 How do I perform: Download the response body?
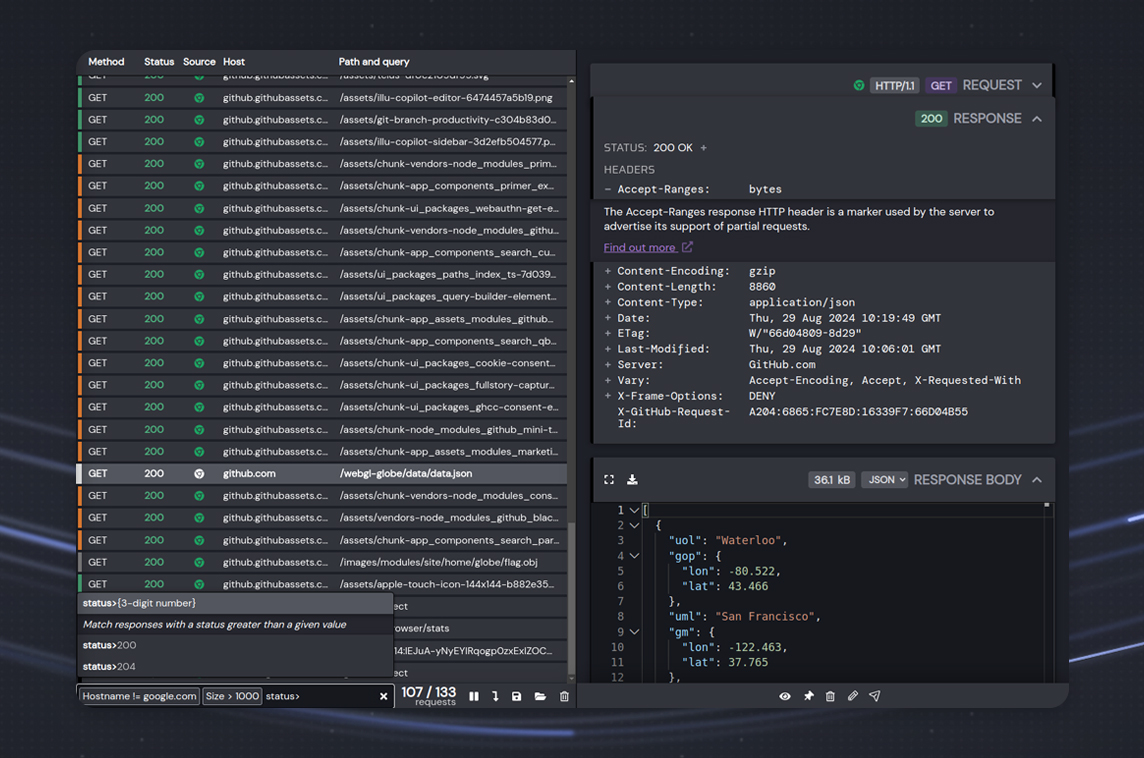coord(632,480)
